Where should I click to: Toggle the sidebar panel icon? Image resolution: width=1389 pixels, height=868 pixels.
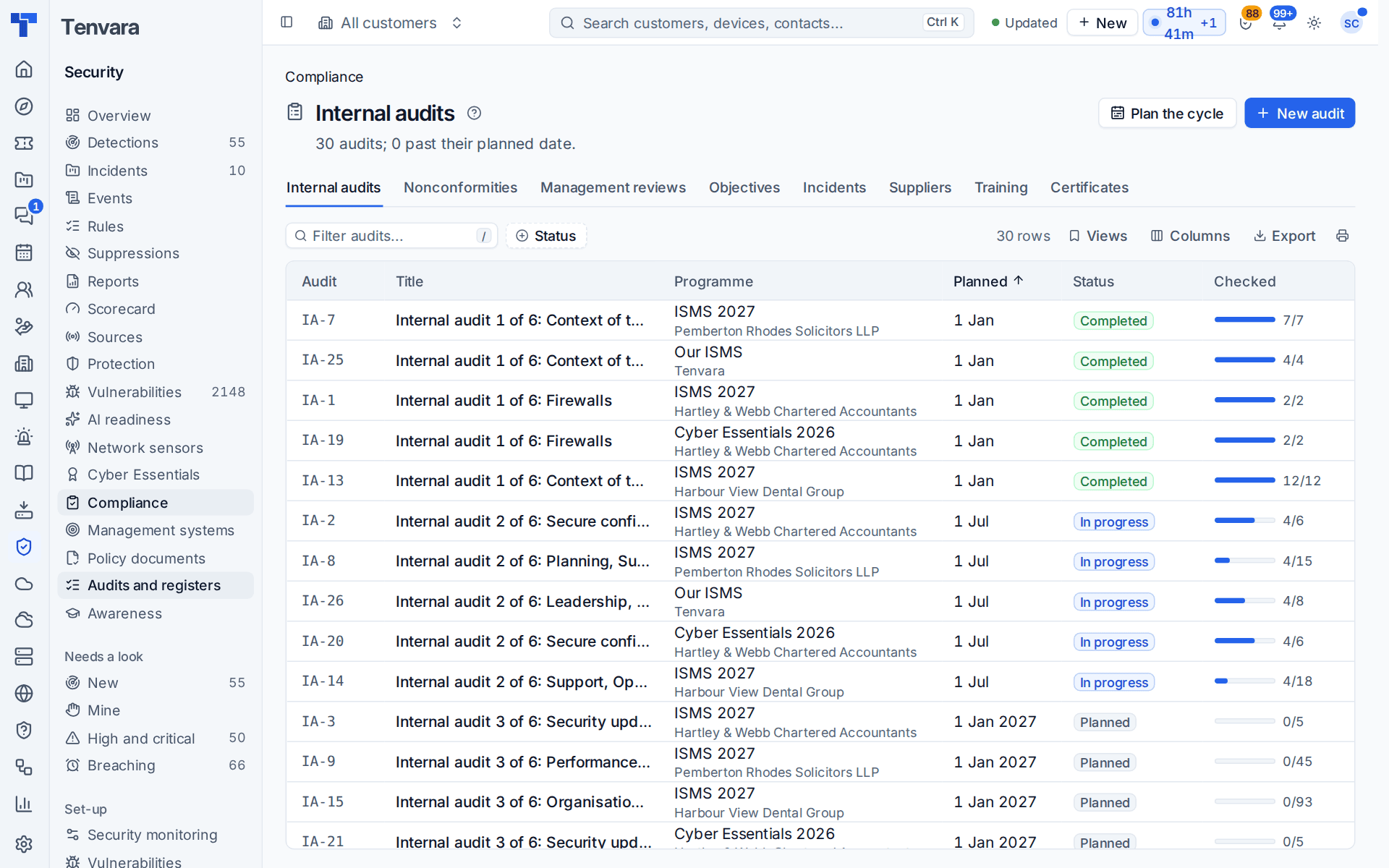tap(286, 22)
